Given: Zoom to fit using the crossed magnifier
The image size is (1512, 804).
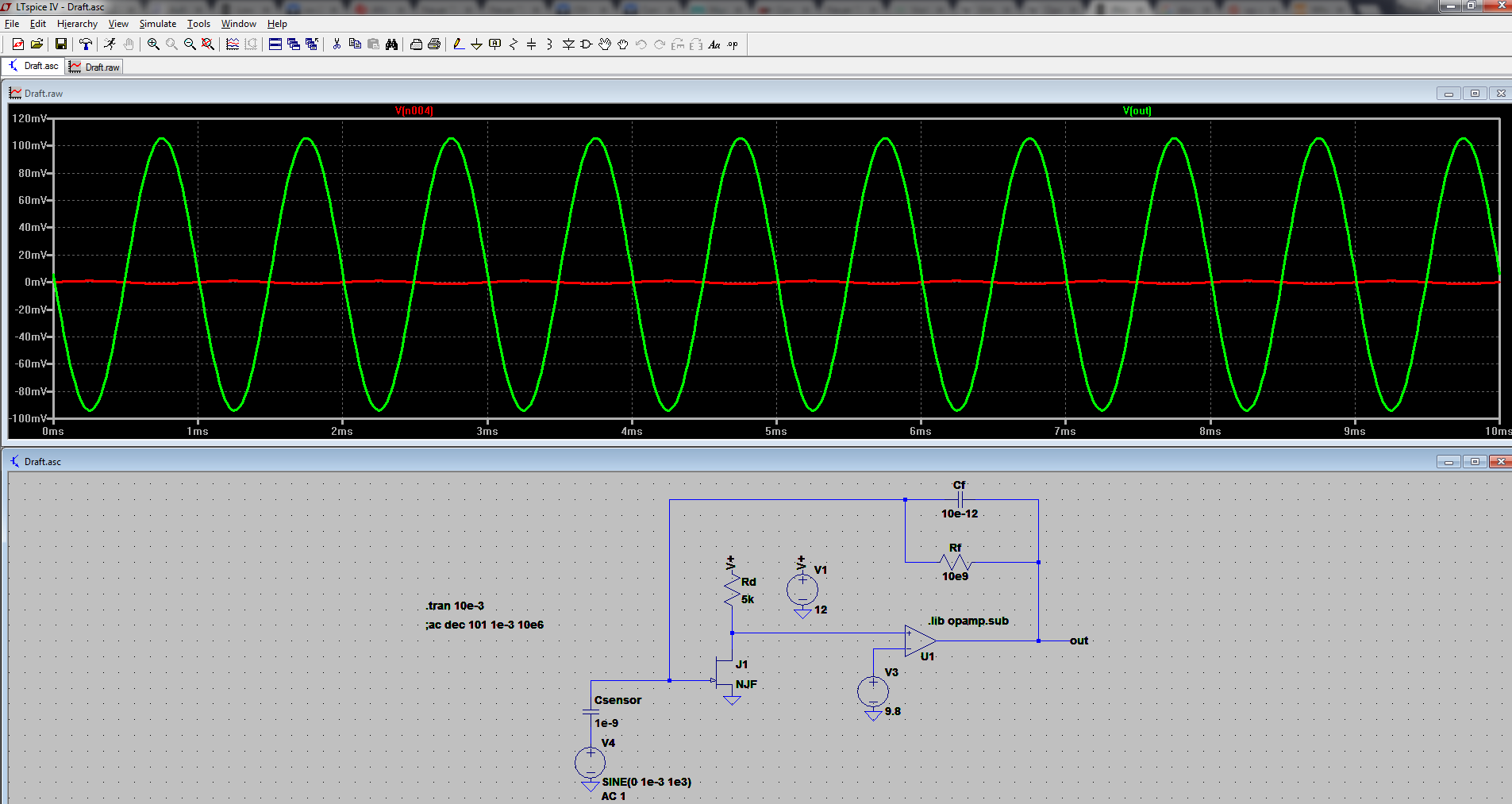Looking at the screenshot, I should 208,44.
